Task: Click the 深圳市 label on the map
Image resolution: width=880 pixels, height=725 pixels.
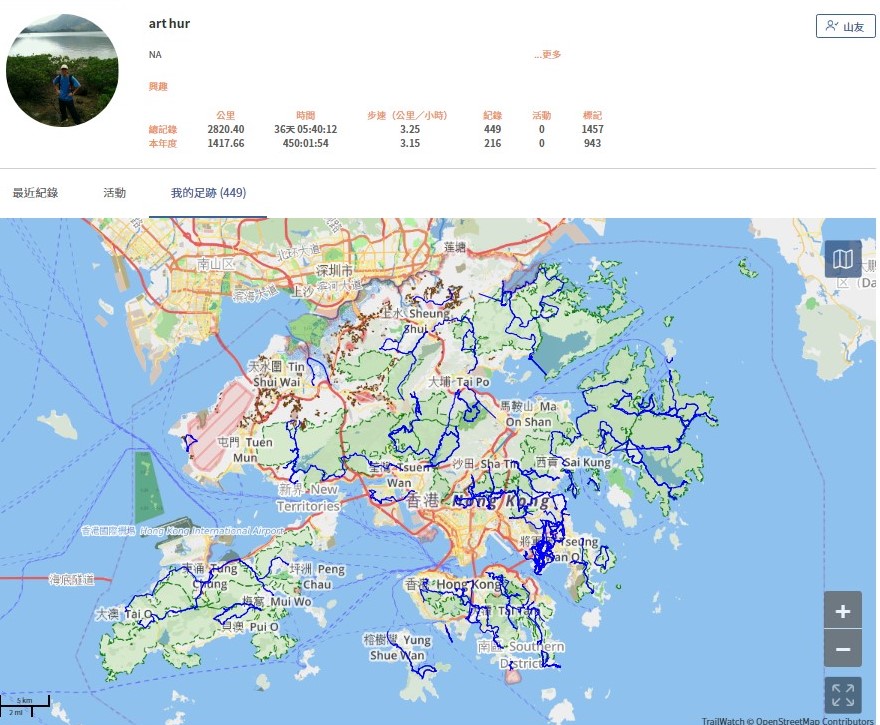Action: [333, 271]
